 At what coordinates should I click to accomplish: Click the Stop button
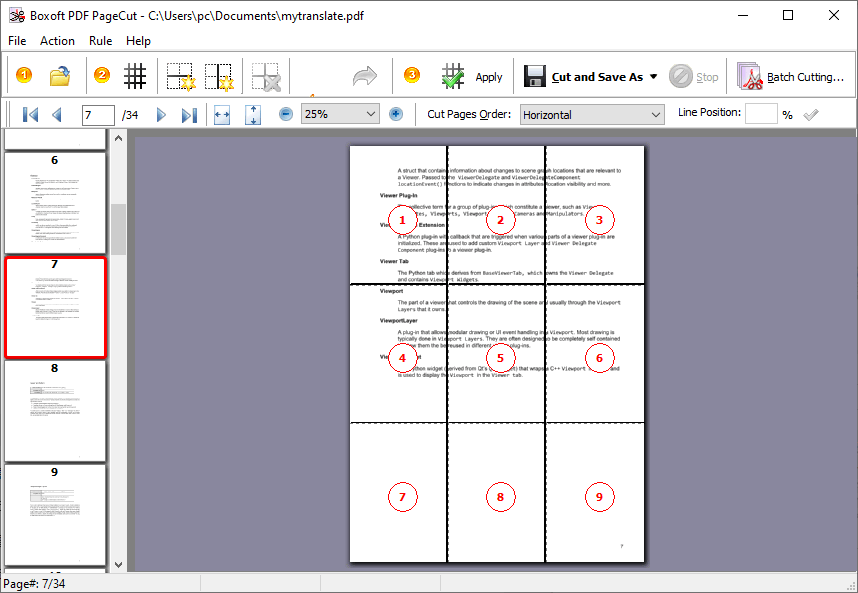(694, 77)
